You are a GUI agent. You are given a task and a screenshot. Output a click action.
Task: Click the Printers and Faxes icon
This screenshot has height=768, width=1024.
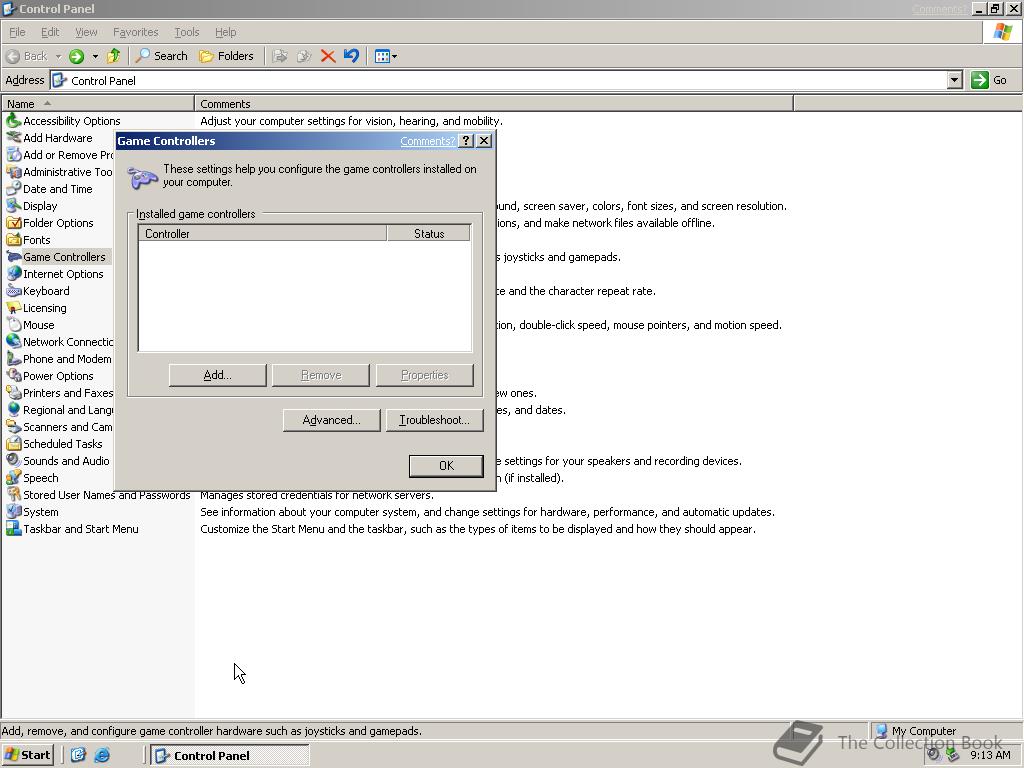13,392
